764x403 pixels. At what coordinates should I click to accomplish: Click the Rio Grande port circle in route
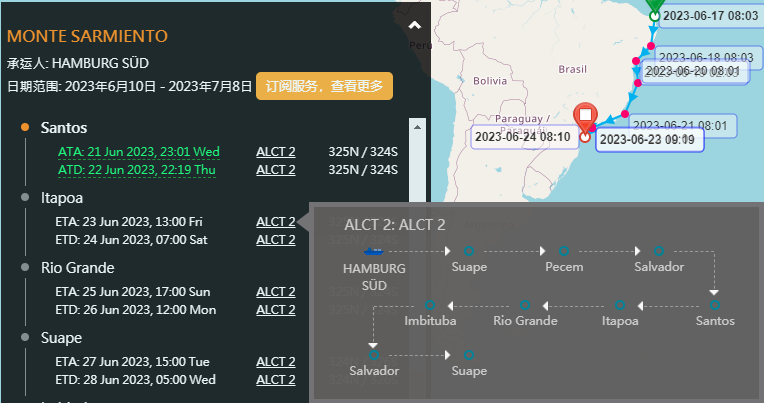(525, 304)
